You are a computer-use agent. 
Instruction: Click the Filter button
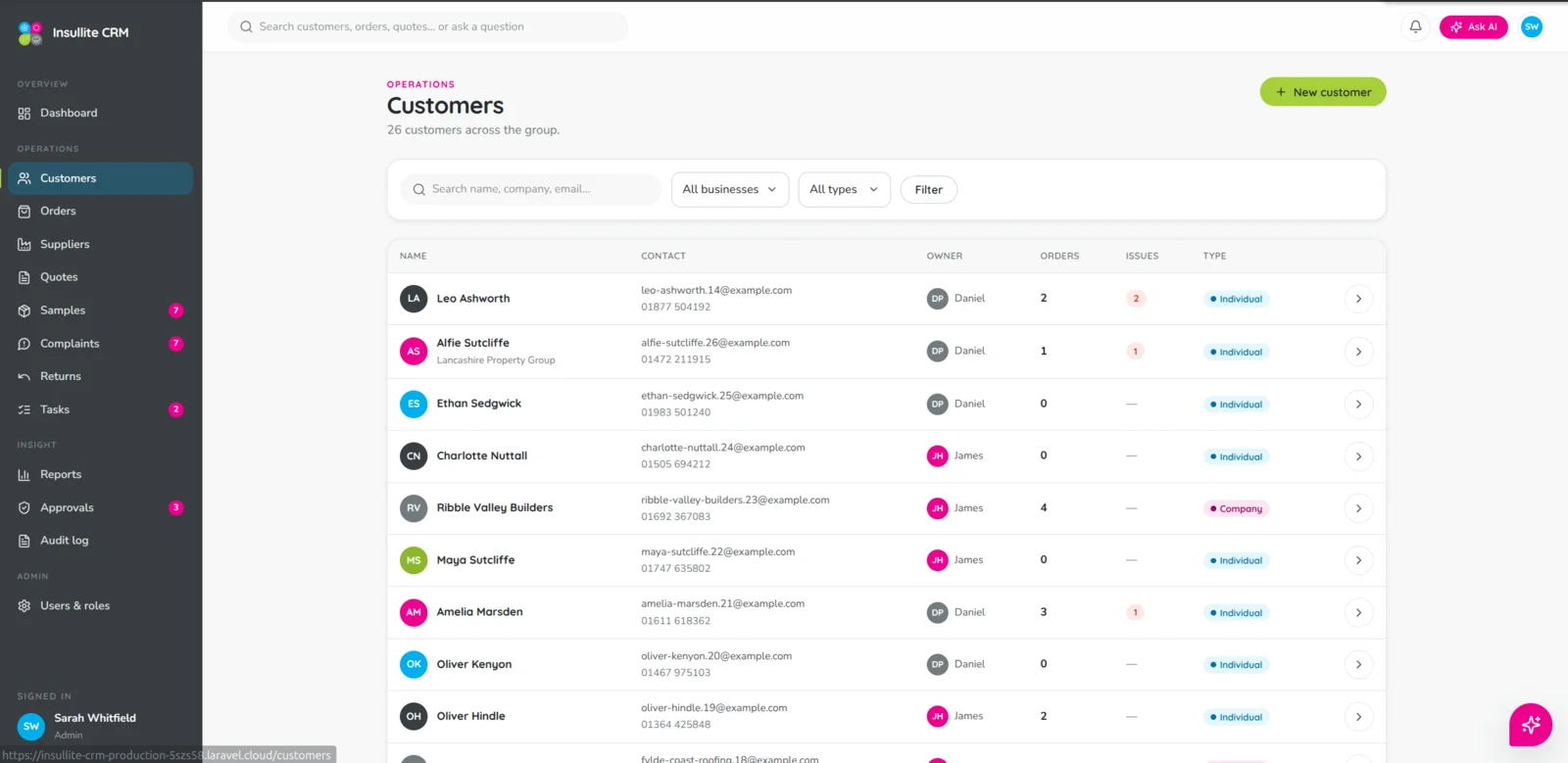(x=928, y=190)
